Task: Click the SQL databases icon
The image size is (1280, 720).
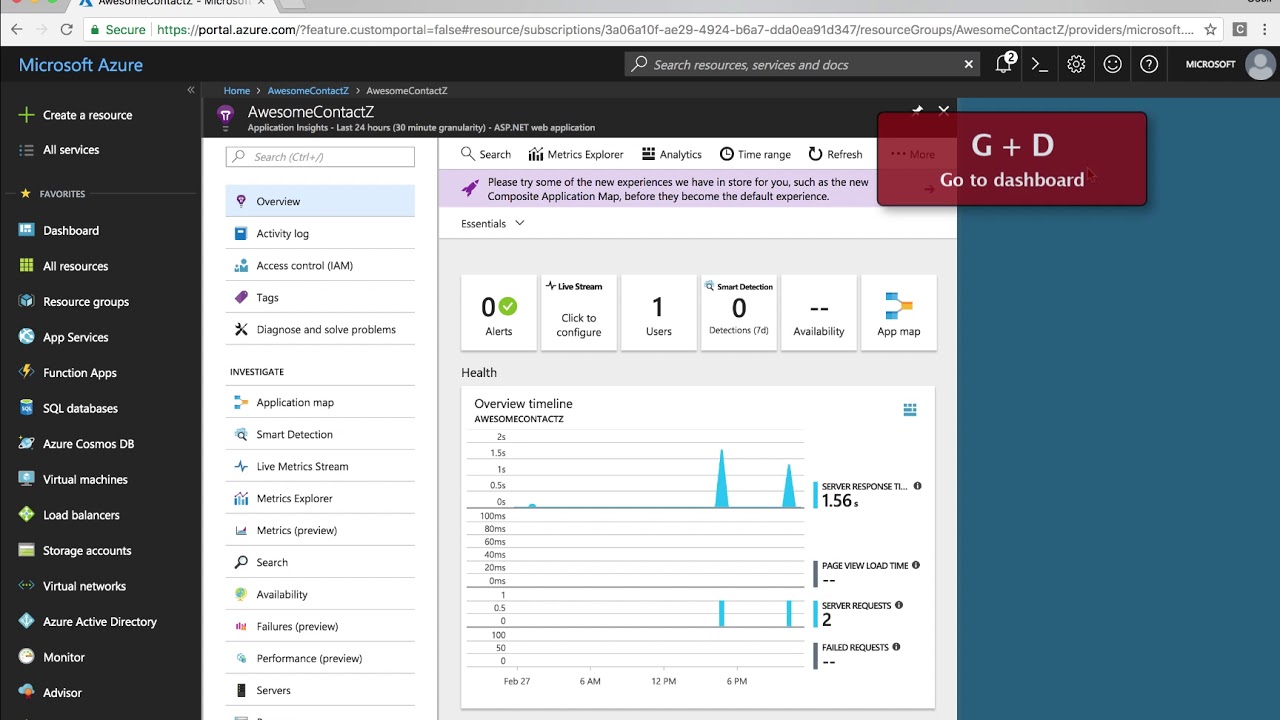Action: pos(26,408)
